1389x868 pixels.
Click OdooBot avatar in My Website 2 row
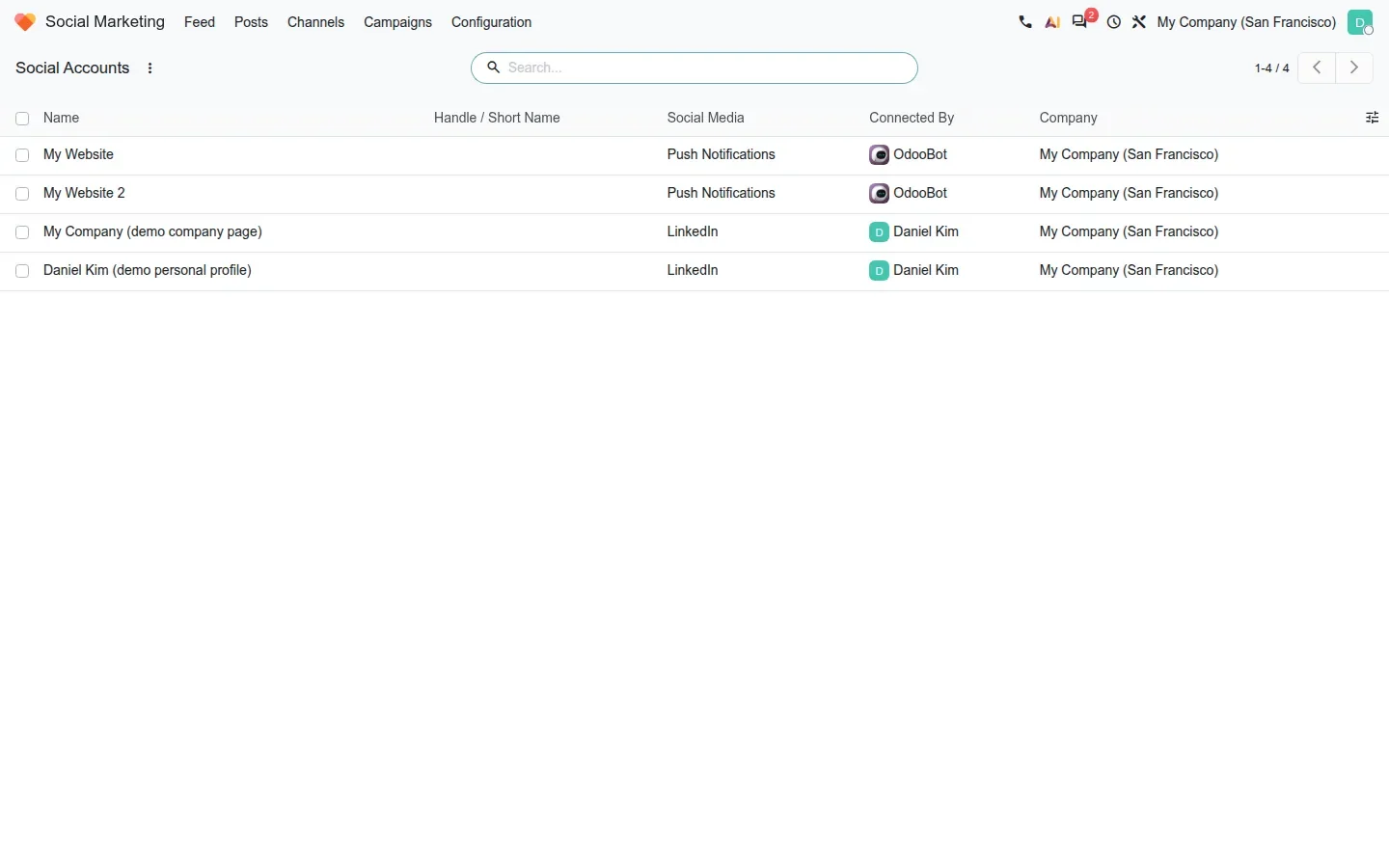[x=879, y=193]
